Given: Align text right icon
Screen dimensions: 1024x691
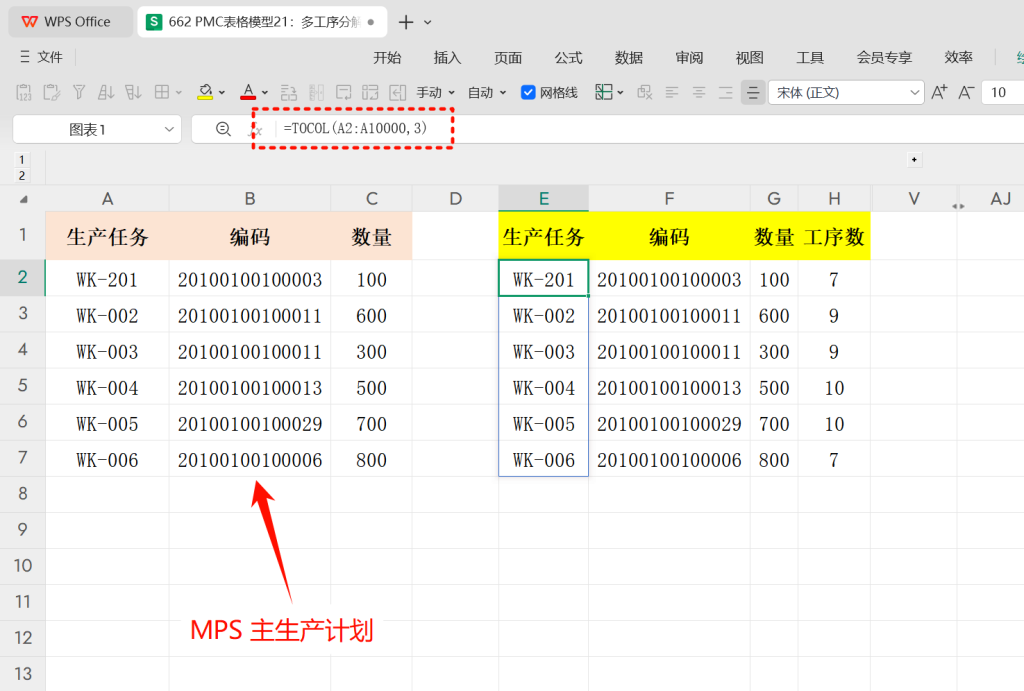Looking at the screenshot, I should (726, 93).
